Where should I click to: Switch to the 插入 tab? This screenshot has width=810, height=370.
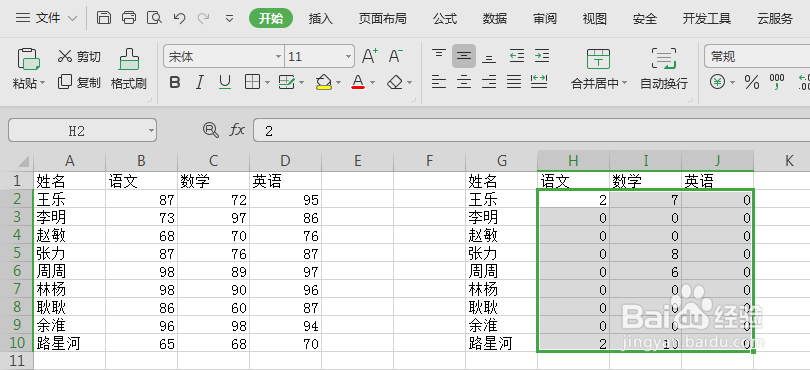click(321, 19)
